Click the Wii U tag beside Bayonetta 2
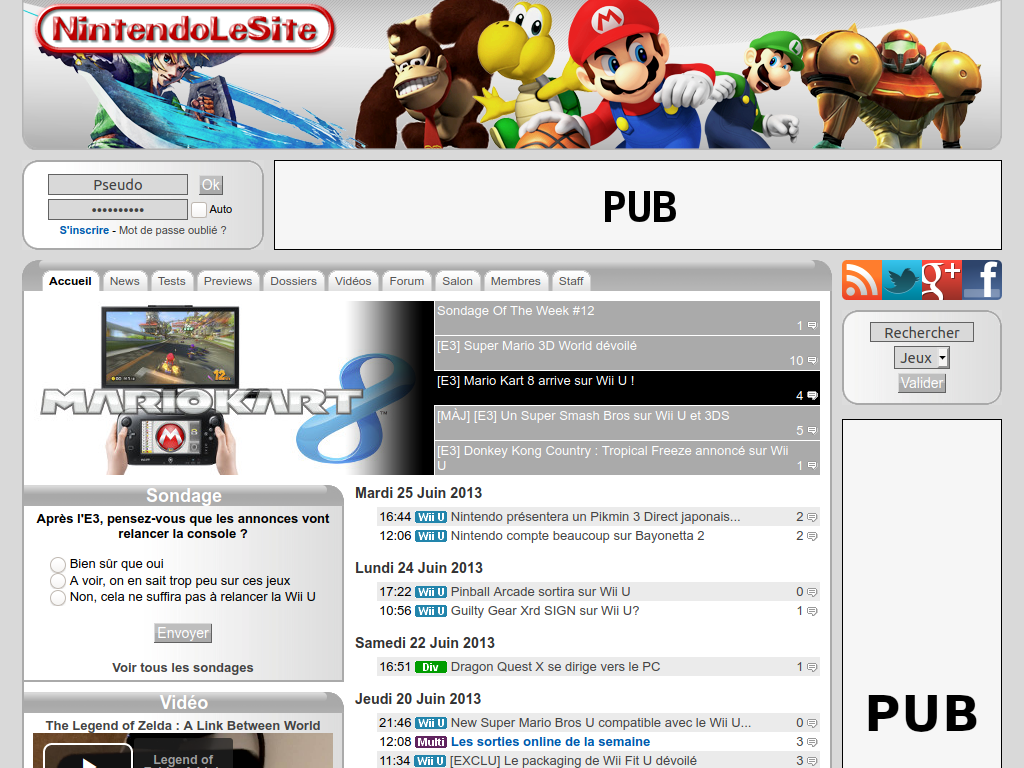Viewport: 1024px width, 768px height. tap(431, 536)
